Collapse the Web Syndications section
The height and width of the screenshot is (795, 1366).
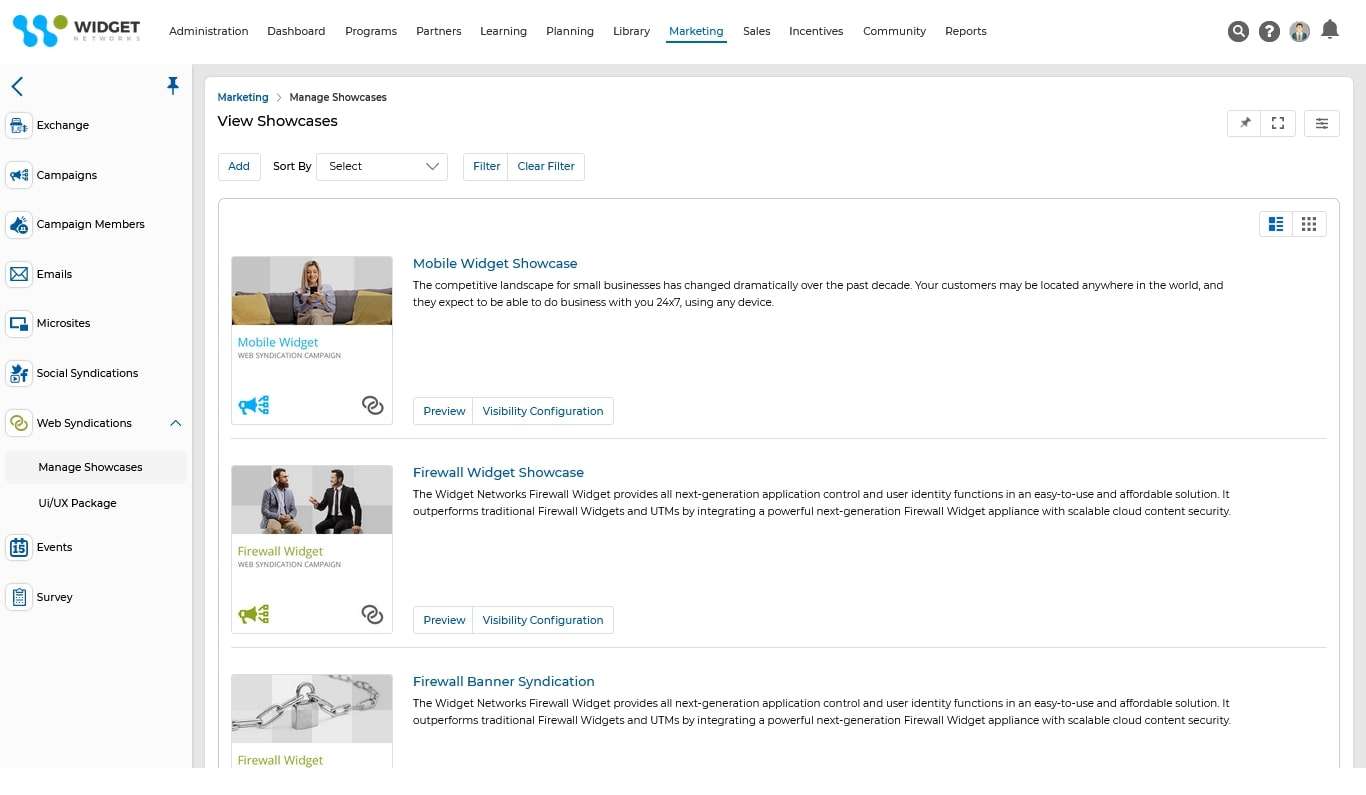coord(176,423)
